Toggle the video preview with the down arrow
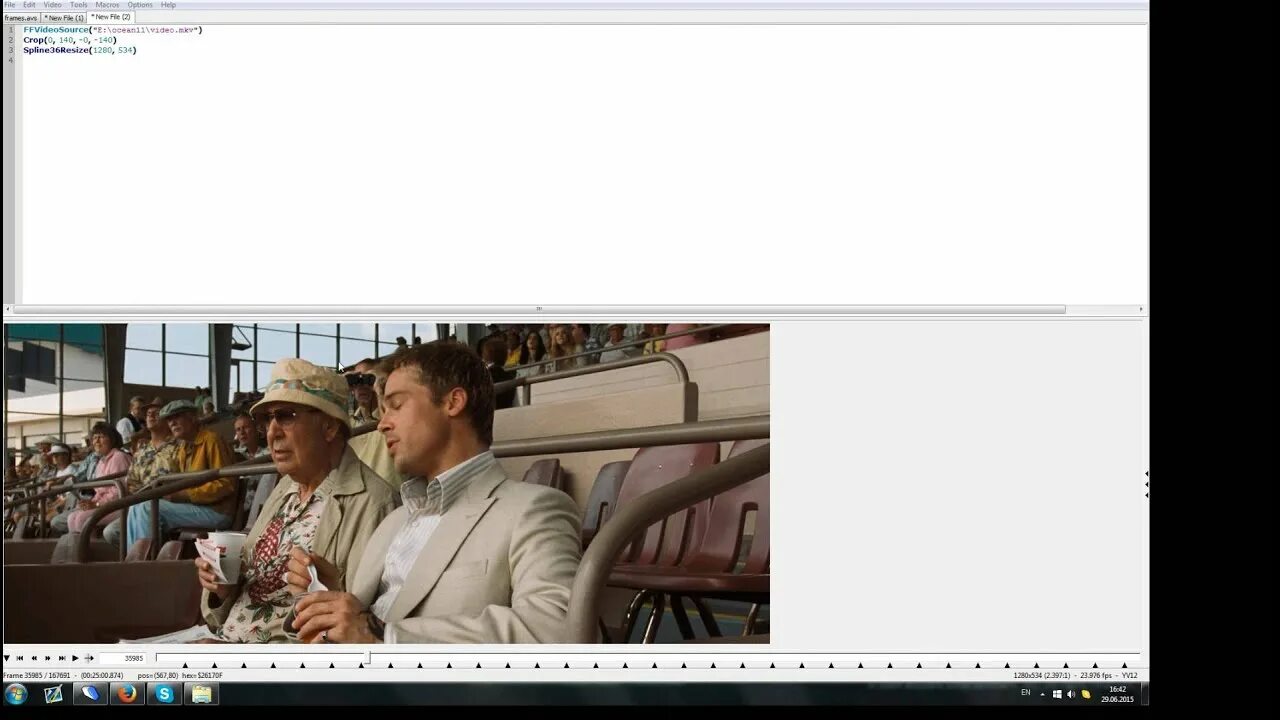Viewport: 1280px width, 720px height. 7,658
